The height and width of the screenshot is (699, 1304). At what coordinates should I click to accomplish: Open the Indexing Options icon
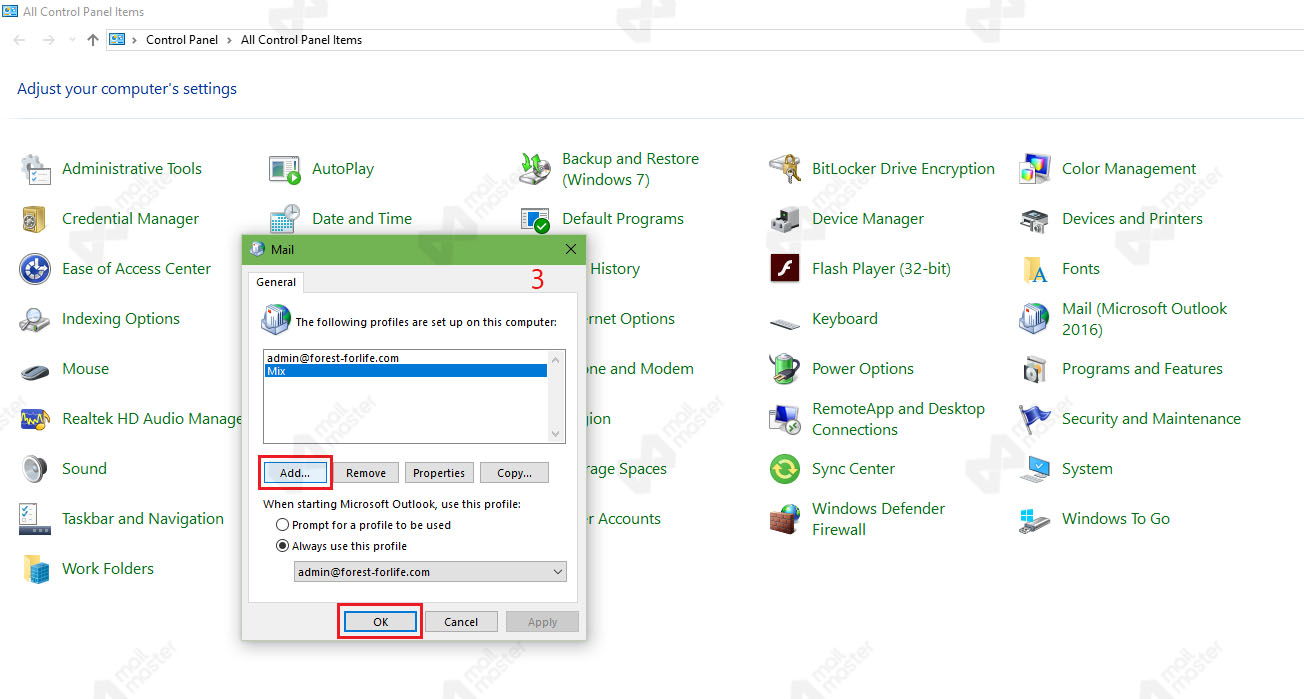pyautogui.click(x=36, y=319)
